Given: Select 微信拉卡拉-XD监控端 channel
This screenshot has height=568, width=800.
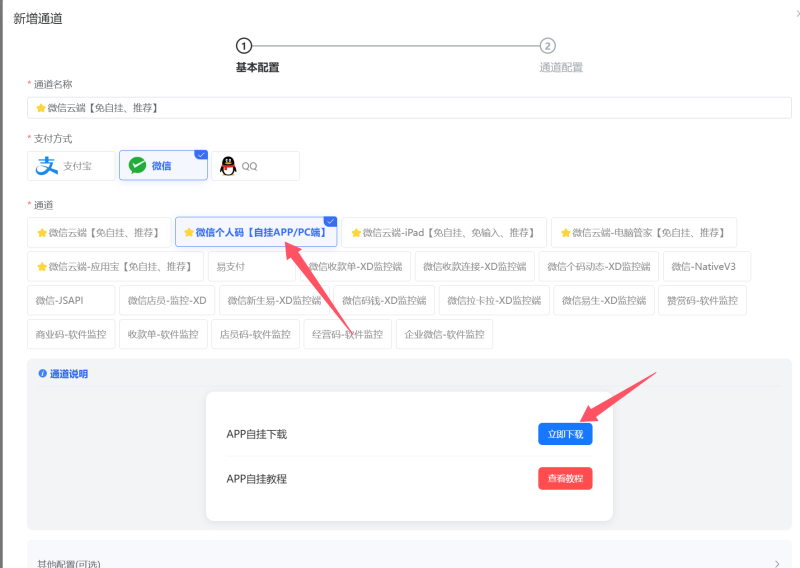Looking at the screenshot, I should (494, 300).
